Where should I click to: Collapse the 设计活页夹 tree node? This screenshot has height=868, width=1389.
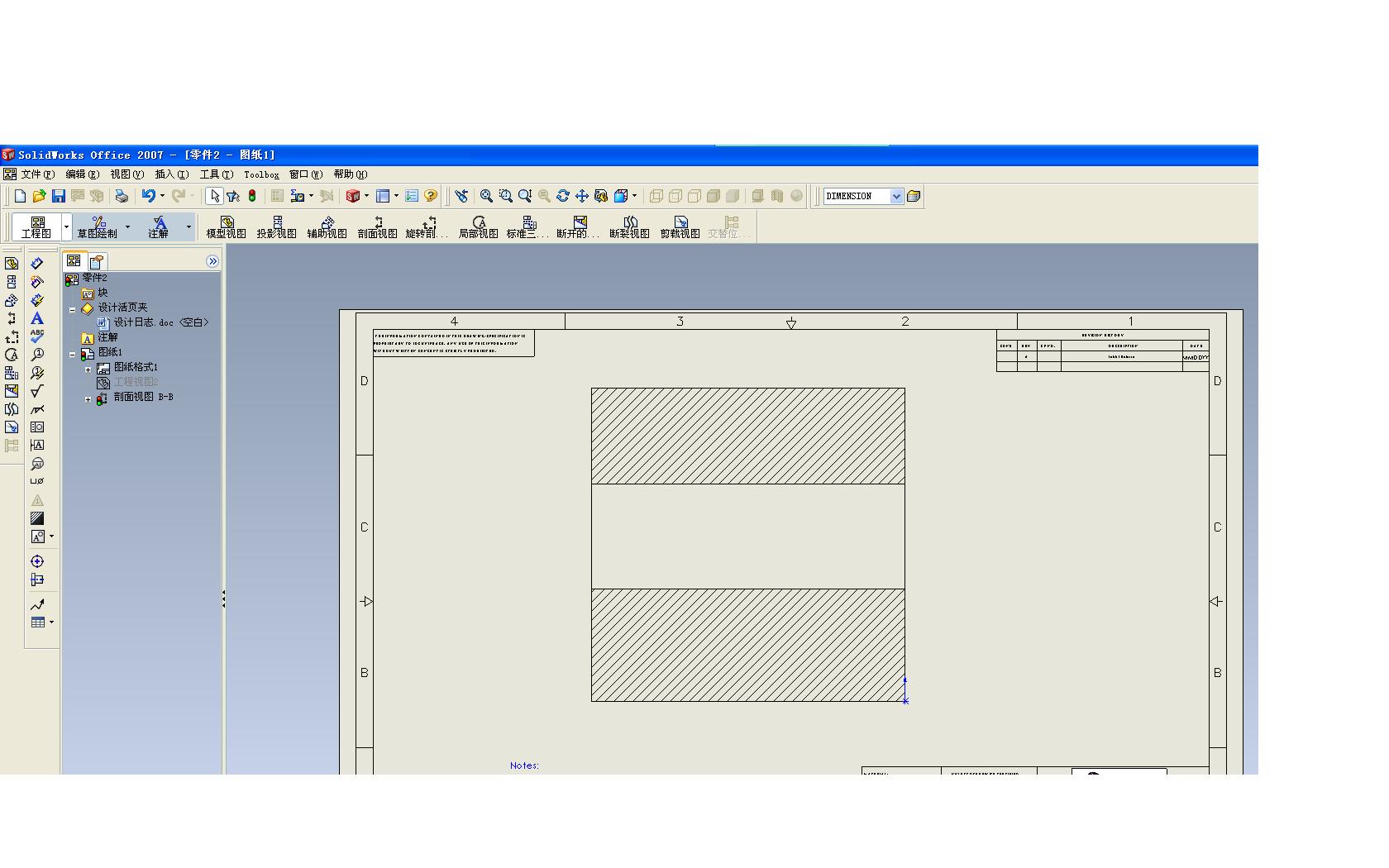(x=73, y=310)
